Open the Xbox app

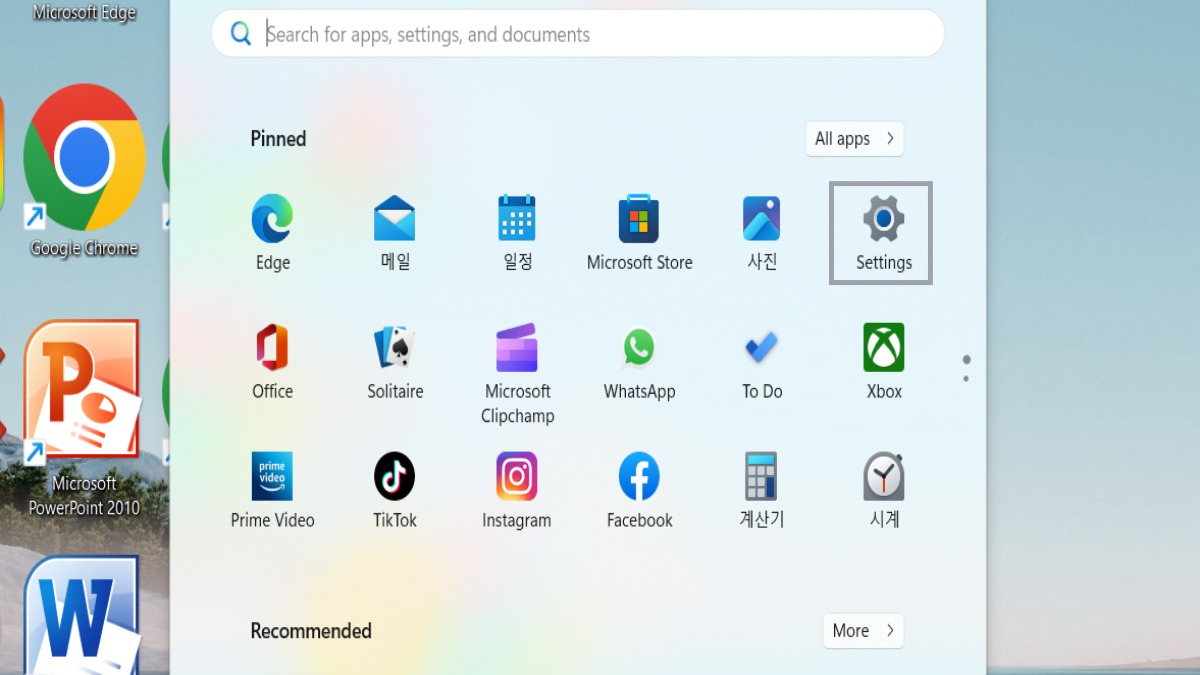(884, 362)
